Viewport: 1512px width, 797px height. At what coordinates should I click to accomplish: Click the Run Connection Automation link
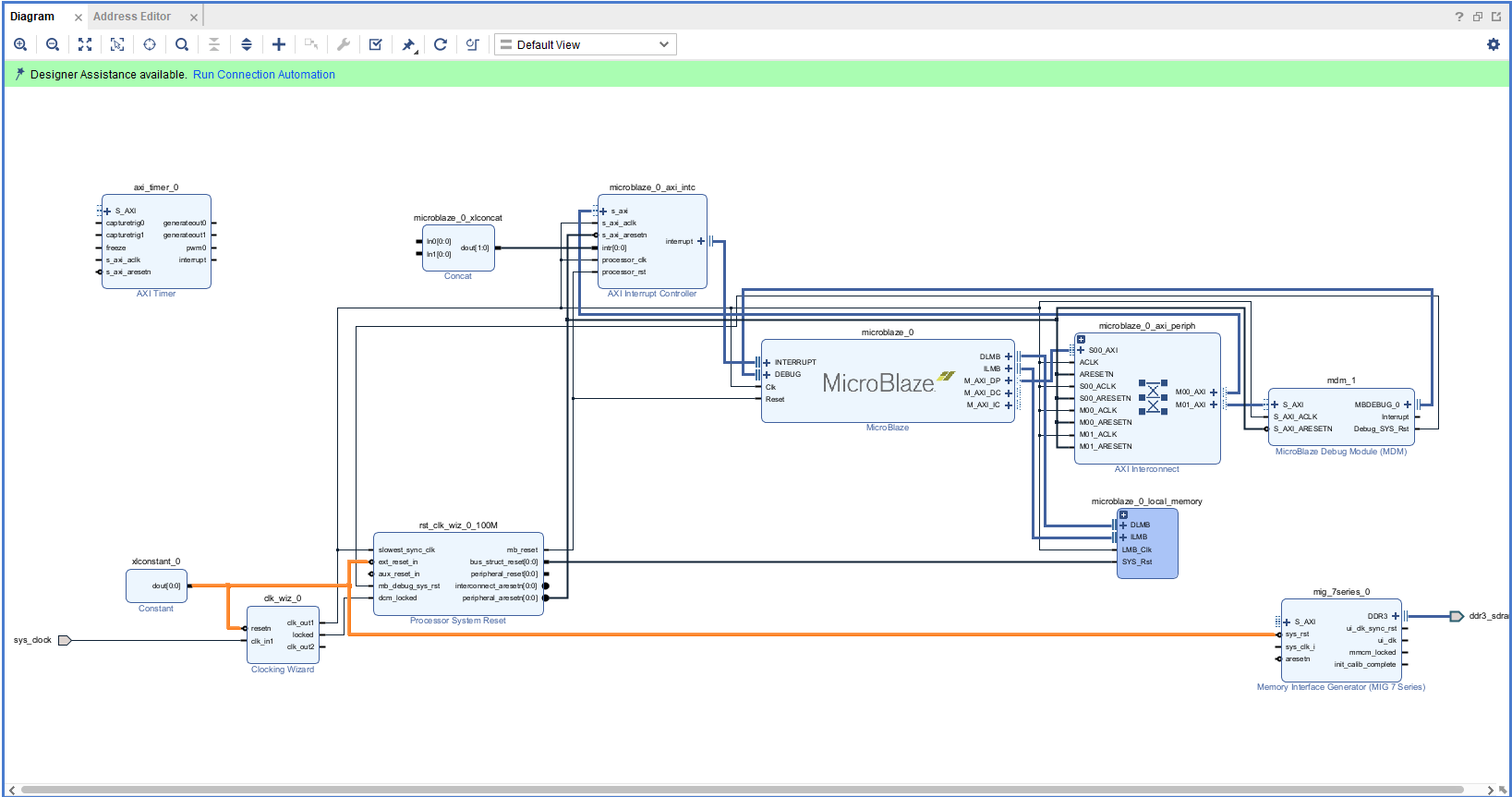[x=263, y=75]
